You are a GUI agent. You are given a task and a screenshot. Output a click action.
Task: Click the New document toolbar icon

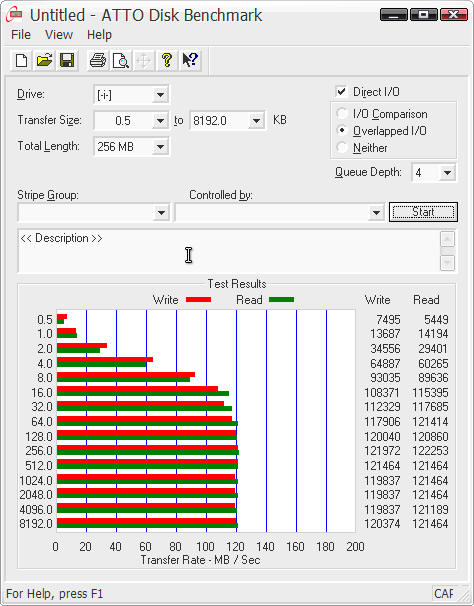(21, 60)
